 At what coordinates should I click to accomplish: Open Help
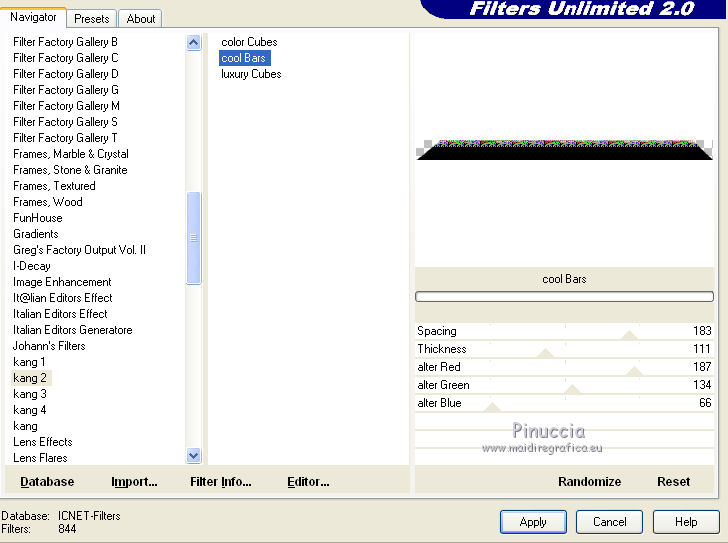(x=686, y=522)
